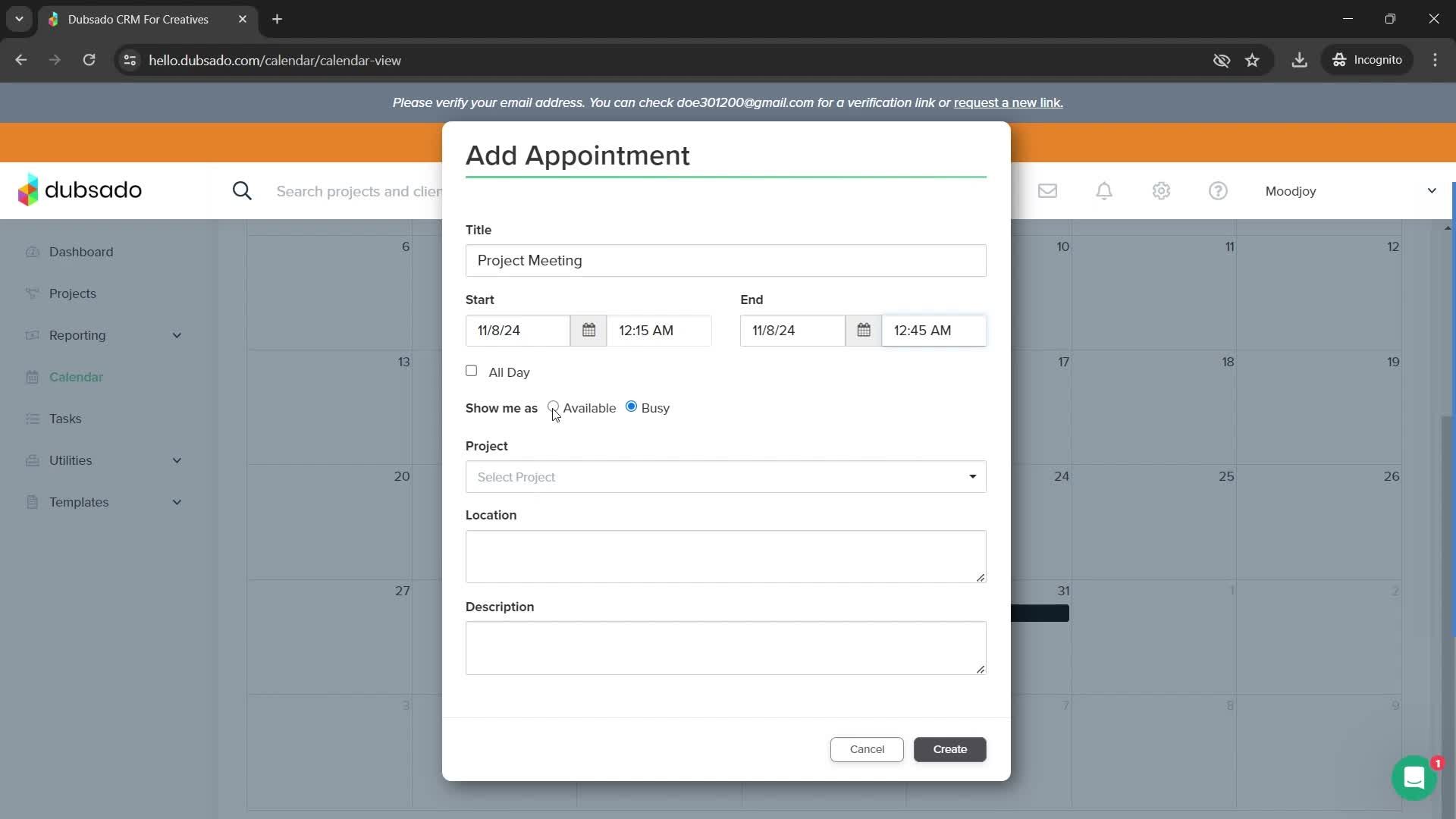Expand the Utilities sidebar menu chevron
This screenshot has height=819, width=1456.
(177, 460)
